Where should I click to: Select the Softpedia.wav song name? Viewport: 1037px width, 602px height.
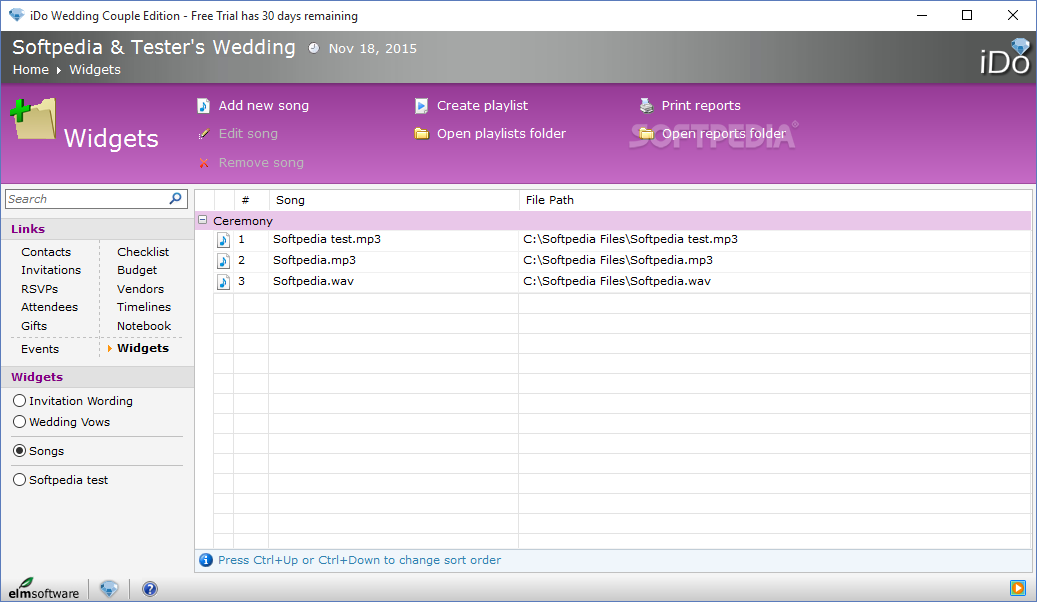[313, 282]
